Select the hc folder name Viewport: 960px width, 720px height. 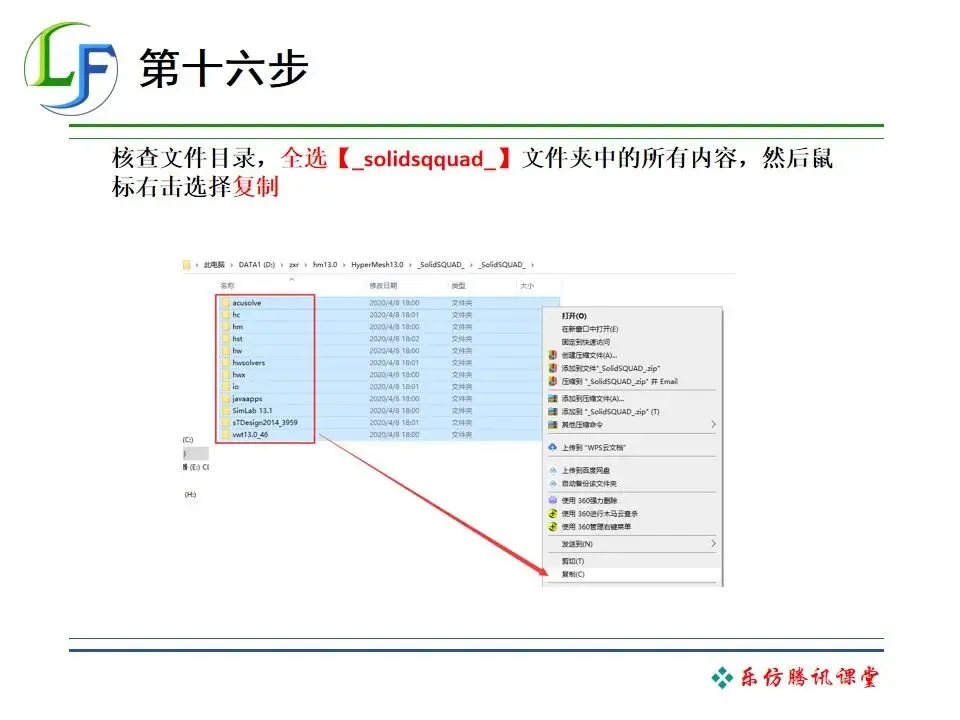pyautogui.click(x=236, y=315)
